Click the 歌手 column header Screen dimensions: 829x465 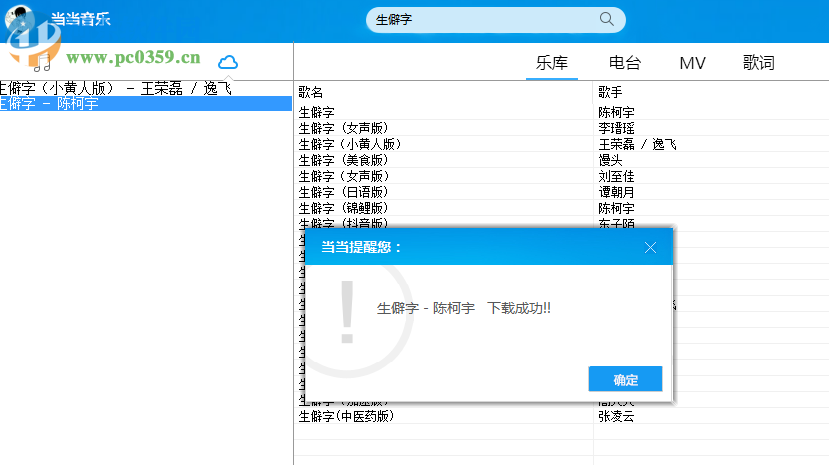(x=610, y=92)
